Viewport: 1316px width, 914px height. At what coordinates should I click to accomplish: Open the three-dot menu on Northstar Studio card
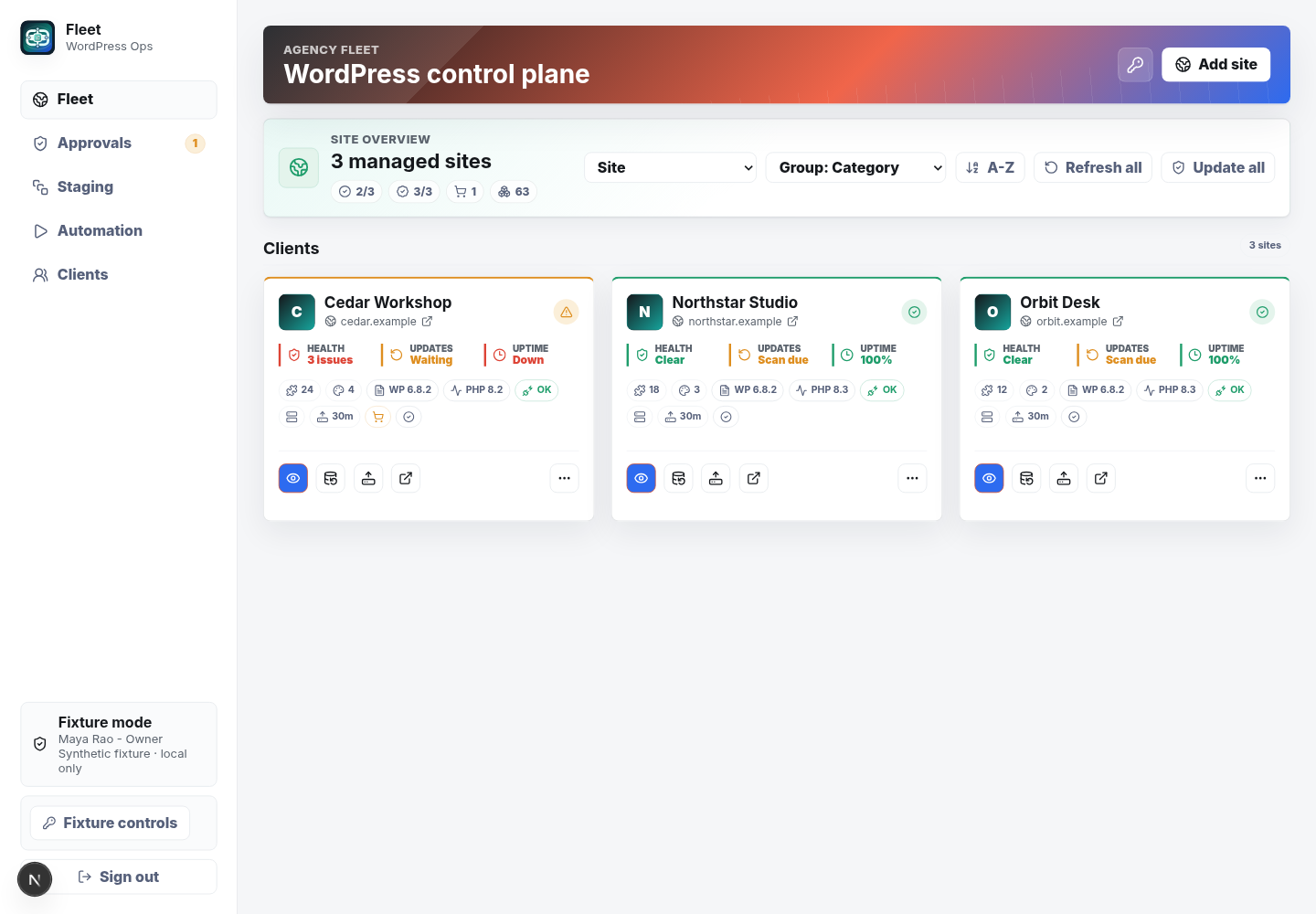pyautogui.click(x=912, y=478)
